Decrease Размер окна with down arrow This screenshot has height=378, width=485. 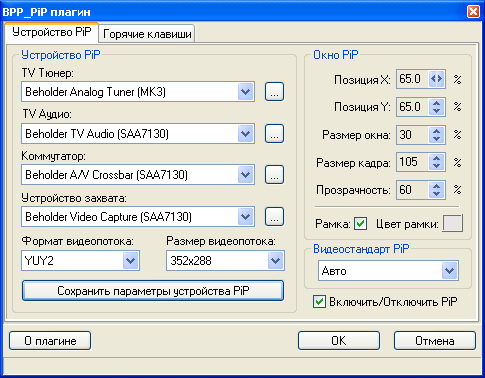pos(437,139)
